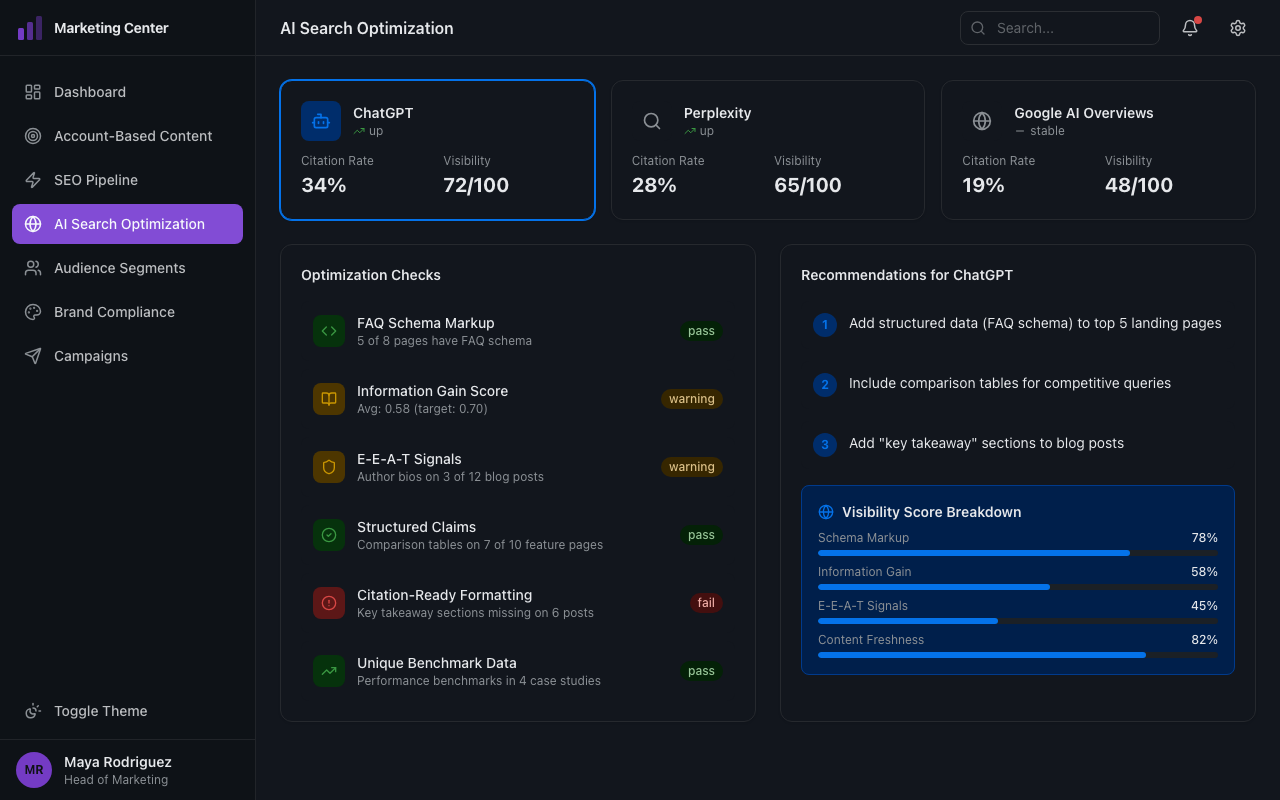1280x800 pixels.
Task: Click the fail badge on Citation-Ready Formatting
Action: (706, 603)
